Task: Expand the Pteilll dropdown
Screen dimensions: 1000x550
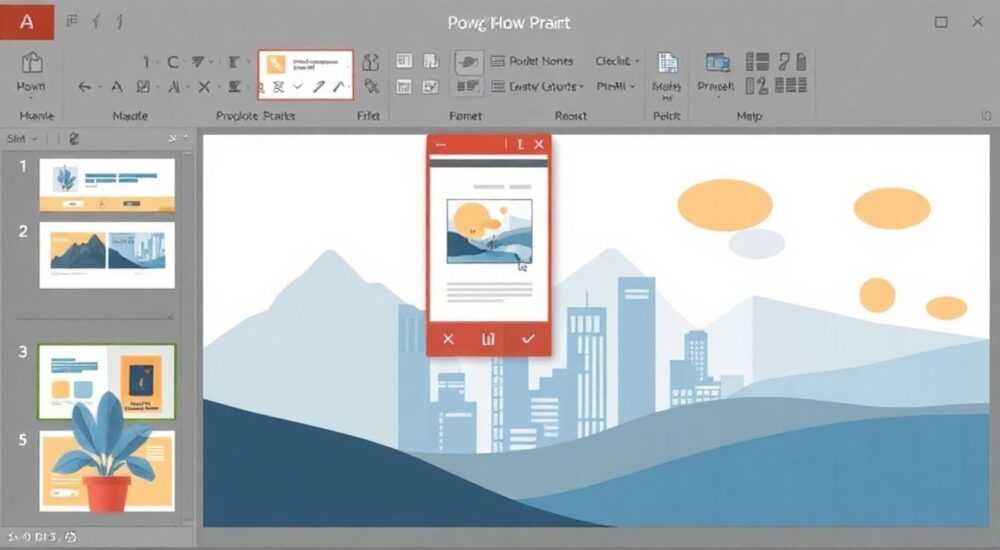Action: pyautogui.click(x=616, y=85)
